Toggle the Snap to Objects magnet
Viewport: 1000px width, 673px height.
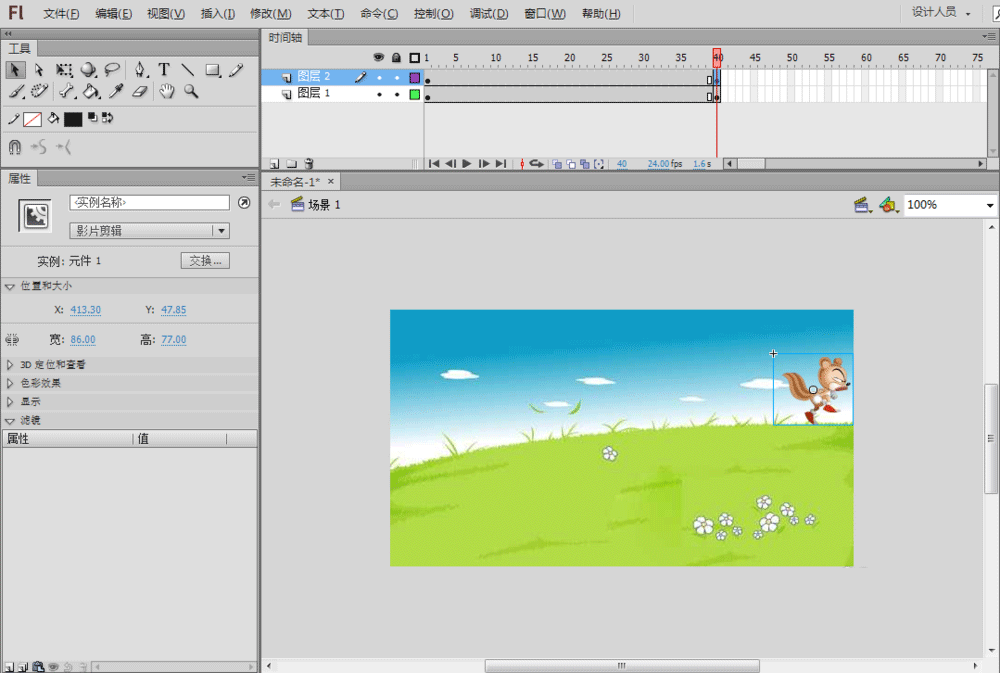tap(15, 147)
